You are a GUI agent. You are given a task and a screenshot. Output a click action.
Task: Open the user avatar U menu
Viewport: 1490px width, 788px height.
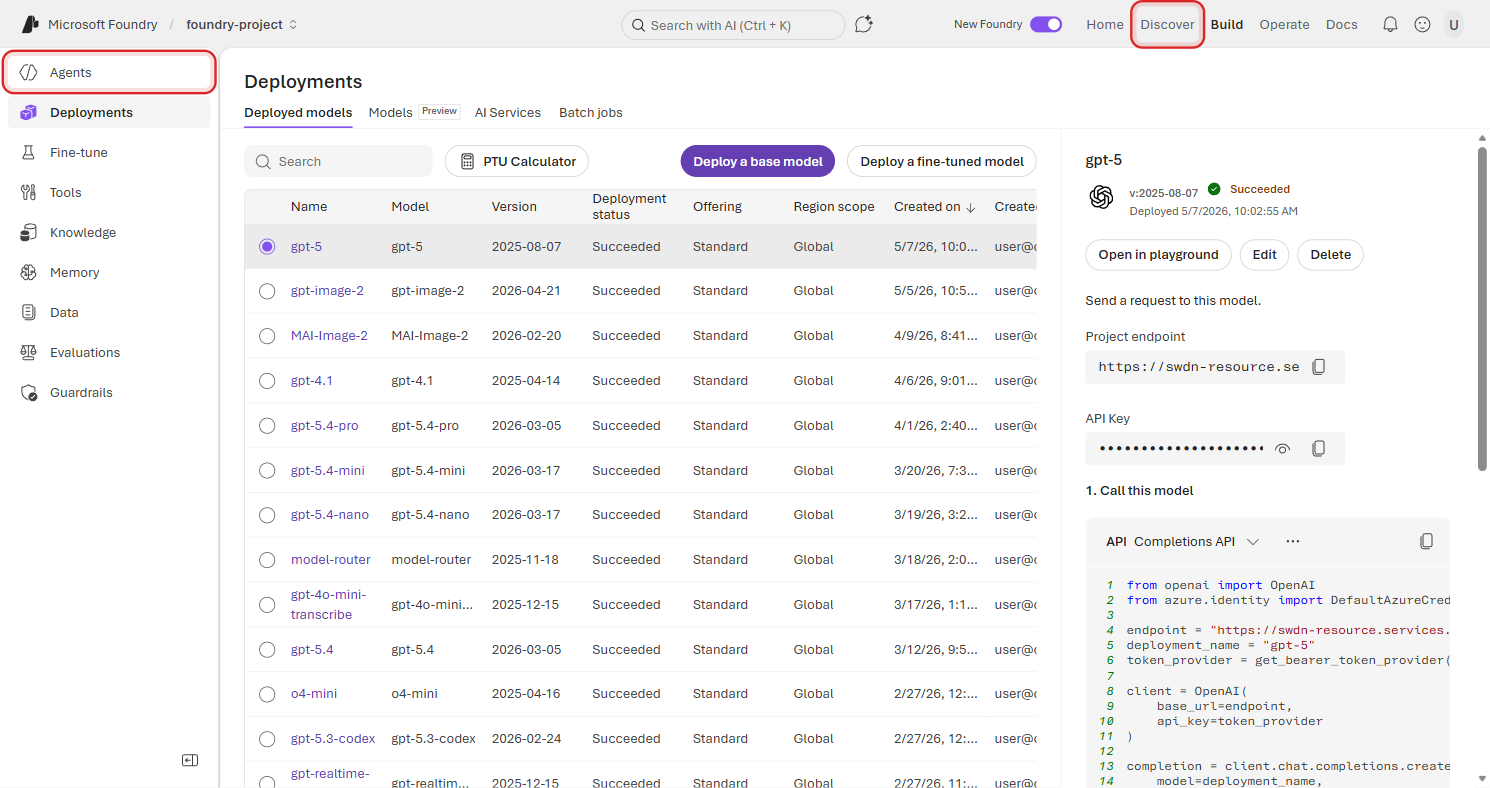pyautogui.click(x=1453, y=24)
